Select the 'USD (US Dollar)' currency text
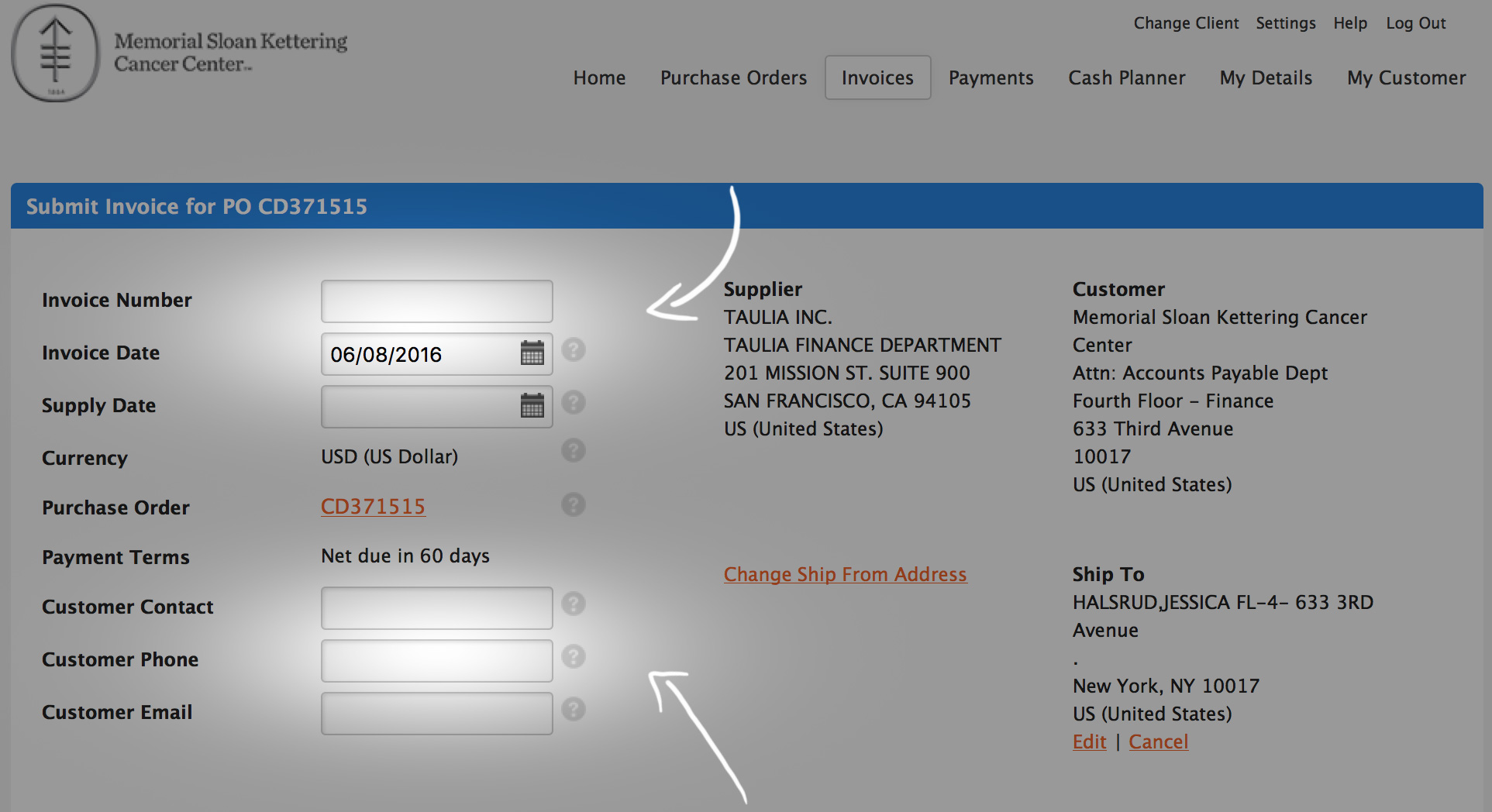Screen dimensions: 1492x812 coord(389,456)
